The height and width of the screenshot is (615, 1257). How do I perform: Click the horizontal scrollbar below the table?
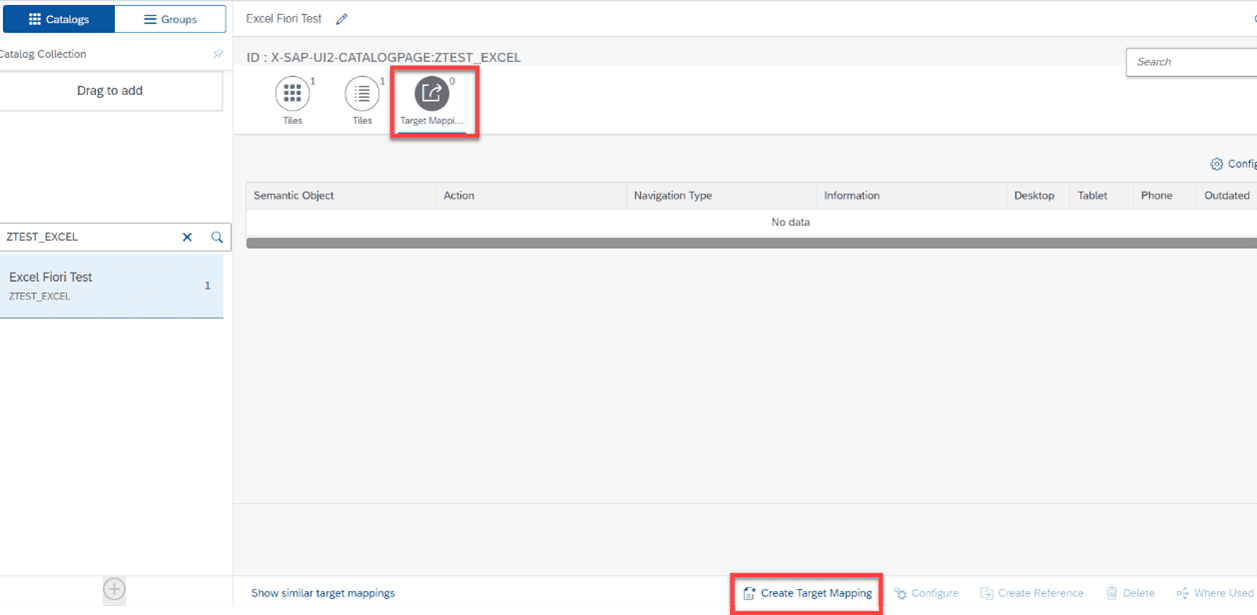point(745,240)
